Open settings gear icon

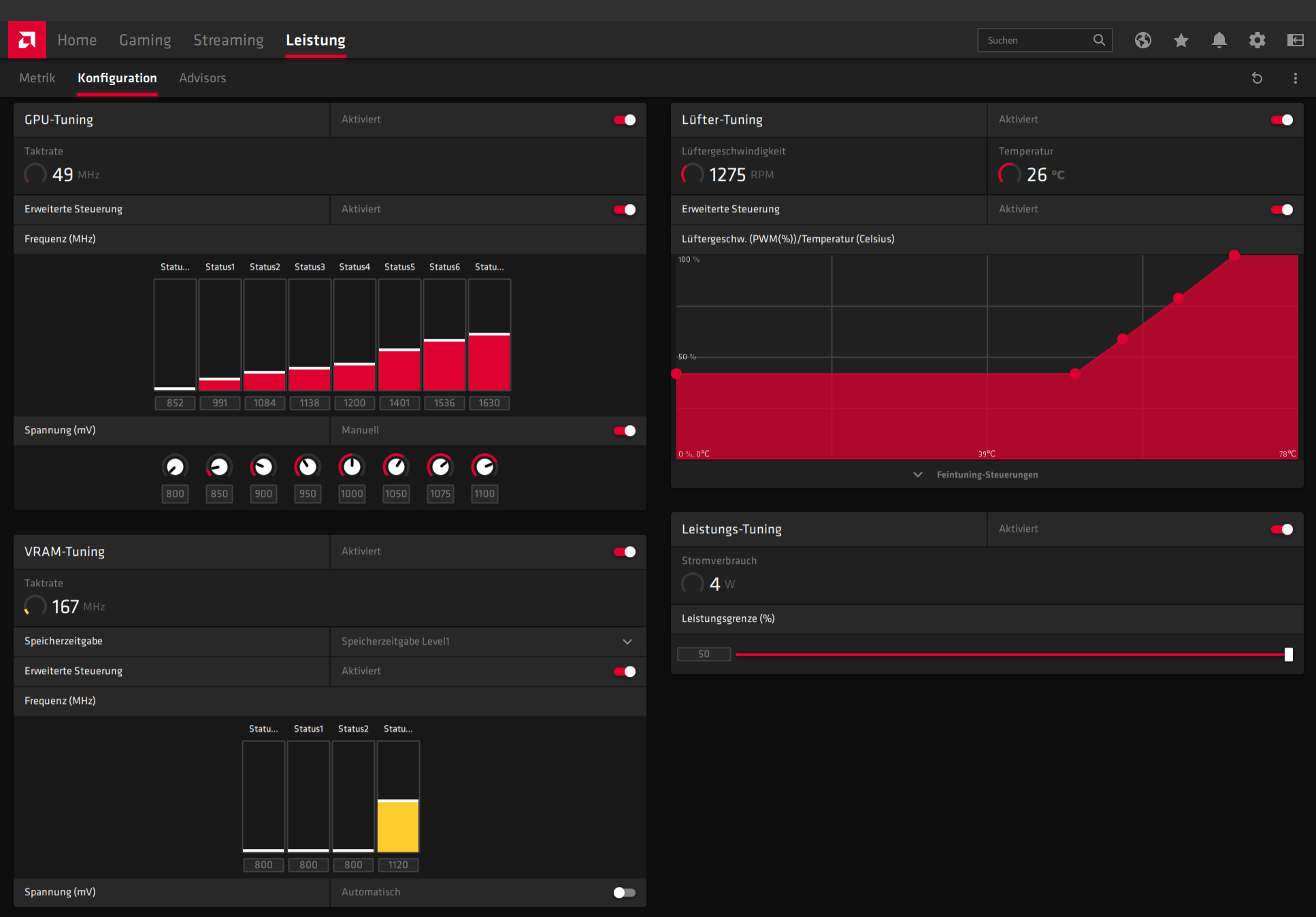click(1257, 40)
